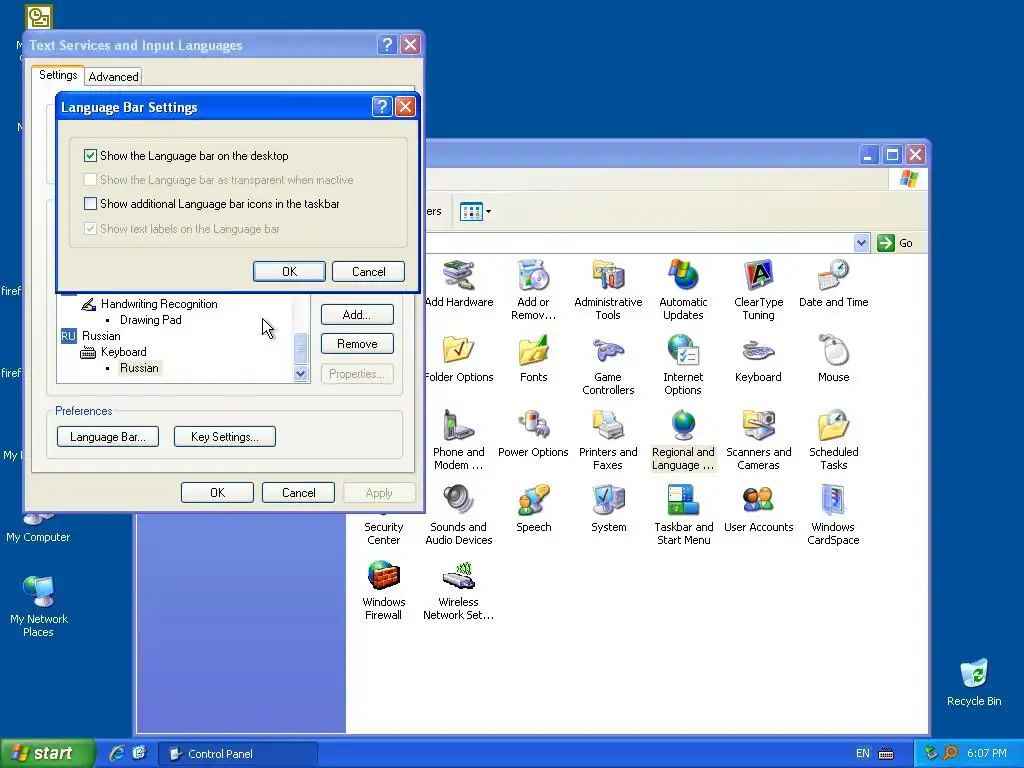Click Language Bar Settings help button

[x=382, y=106]
